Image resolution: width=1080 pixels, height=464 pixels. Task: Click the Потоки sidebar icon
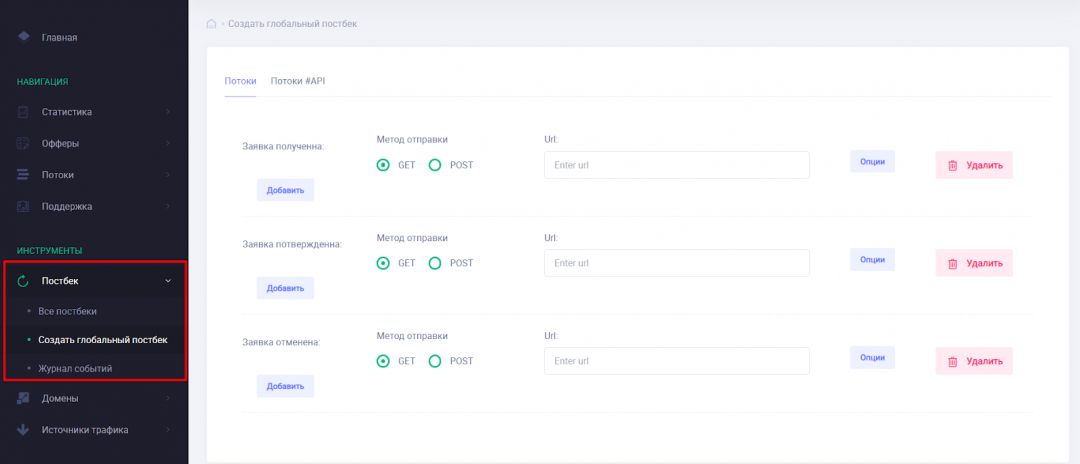(23, 175)
